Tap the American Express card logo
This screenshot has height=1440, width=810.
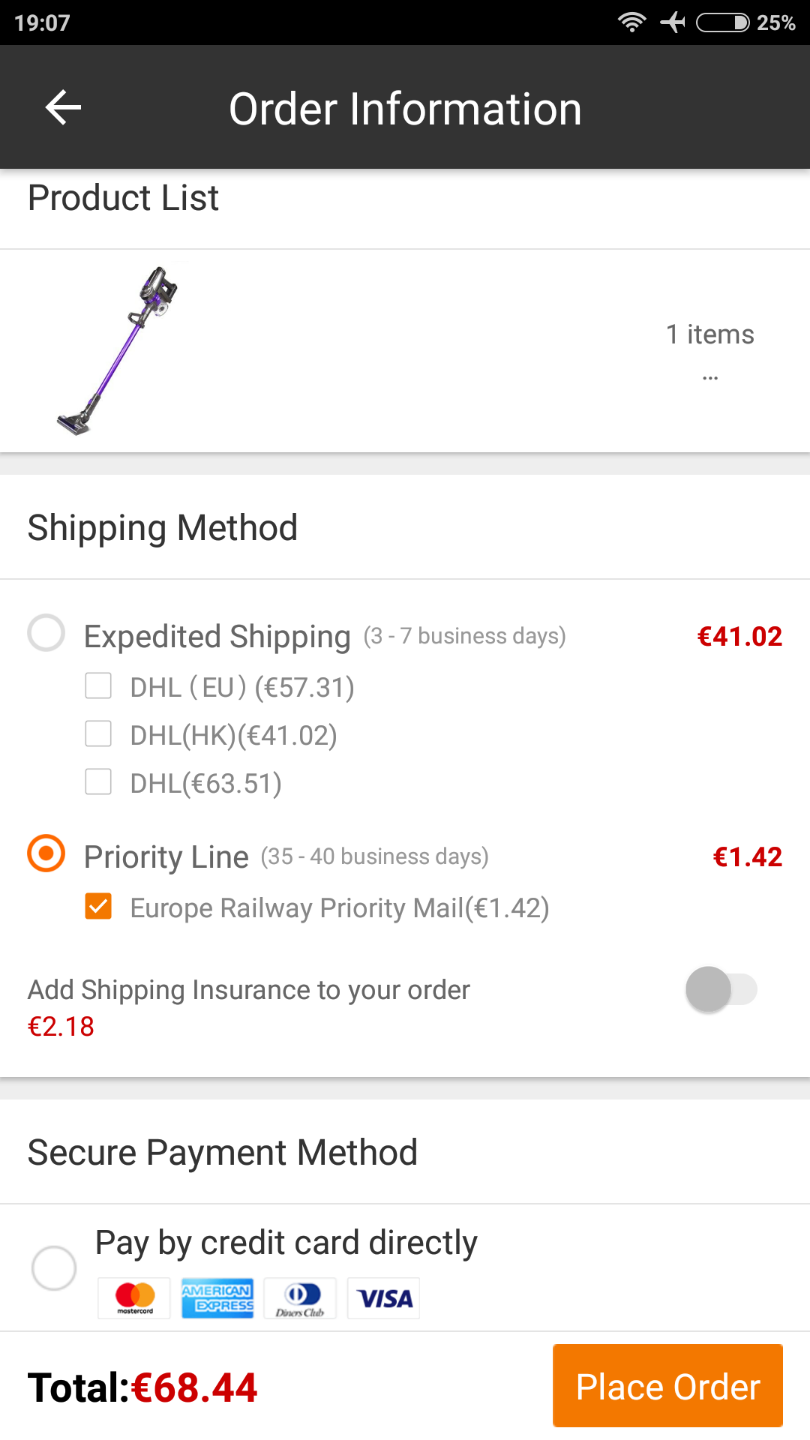click(x=218, y=1298)
